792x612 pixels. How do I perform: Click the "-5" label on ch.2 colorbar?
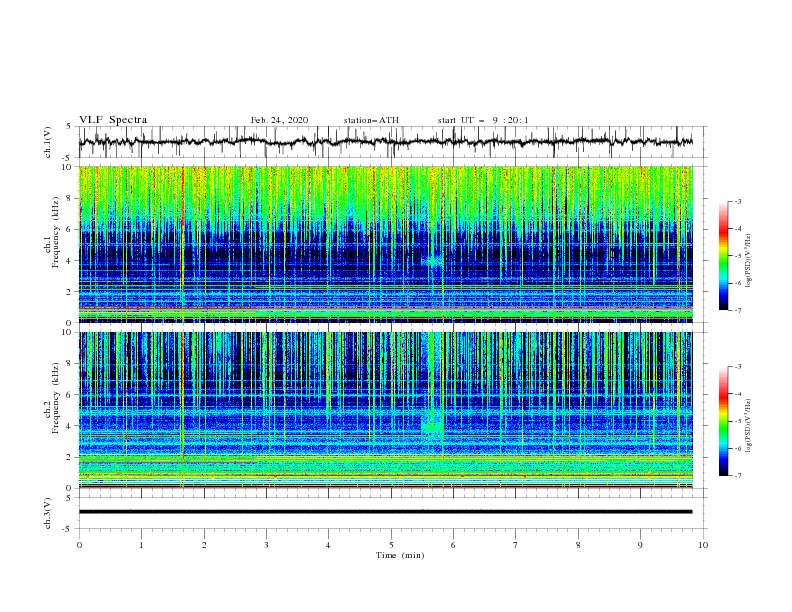[x=738, y=421]
